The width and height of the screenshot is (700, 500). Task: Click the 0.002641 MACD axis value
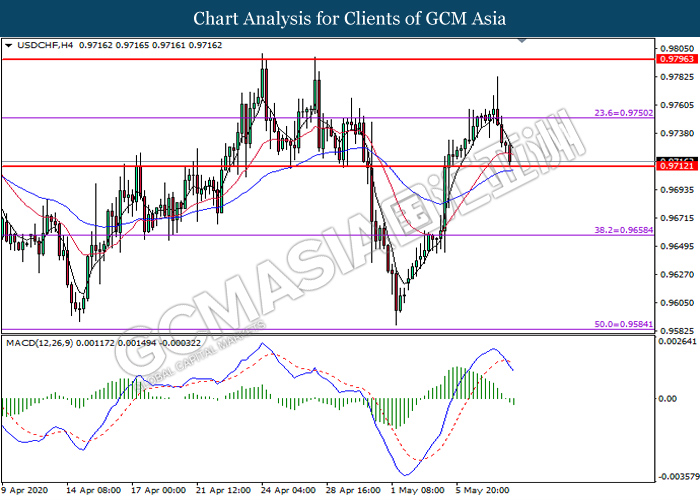(x=677, y=342)
